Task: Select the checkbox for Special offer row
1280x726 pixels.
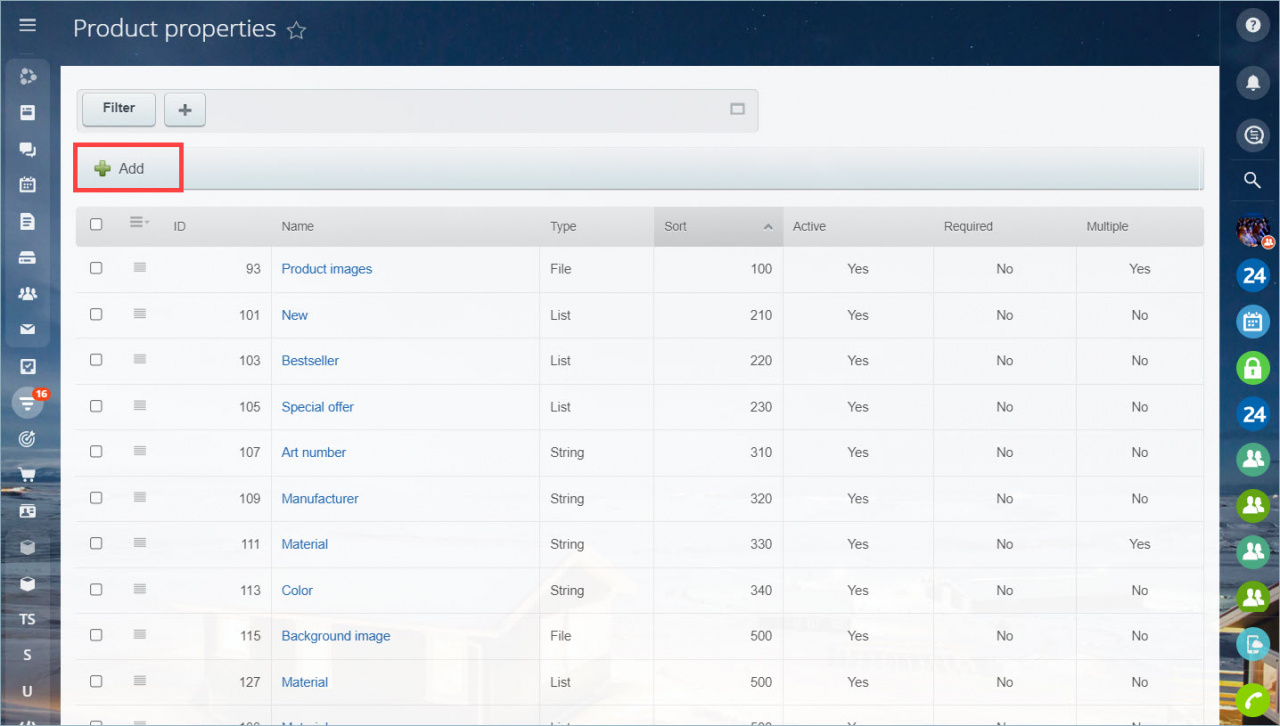Action: coord(96,406)
